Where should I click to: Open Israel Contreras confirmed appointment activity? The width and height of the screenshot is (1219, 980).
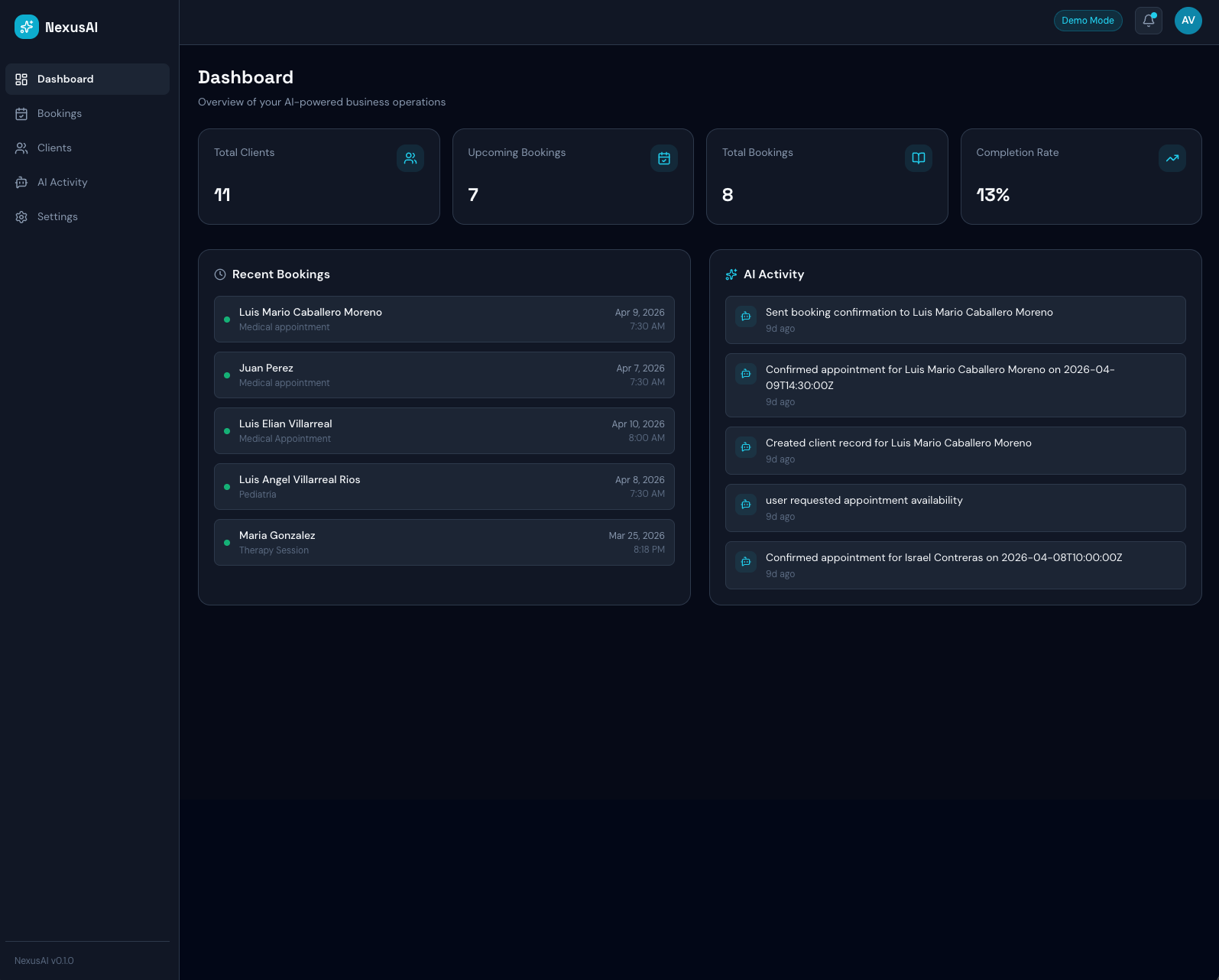(955, 566)
